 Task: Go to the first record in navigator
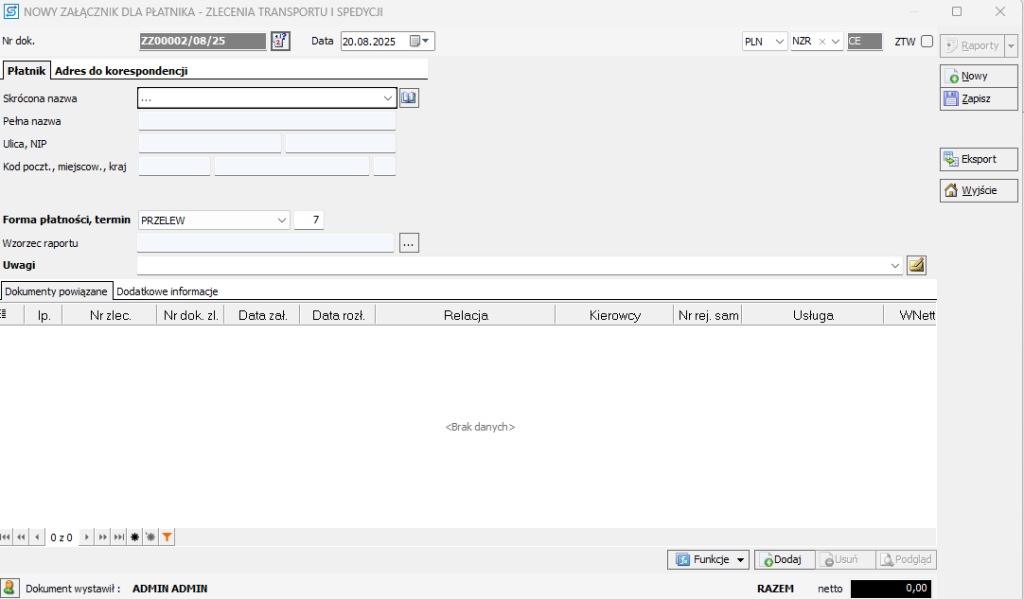tap(7, 537)
